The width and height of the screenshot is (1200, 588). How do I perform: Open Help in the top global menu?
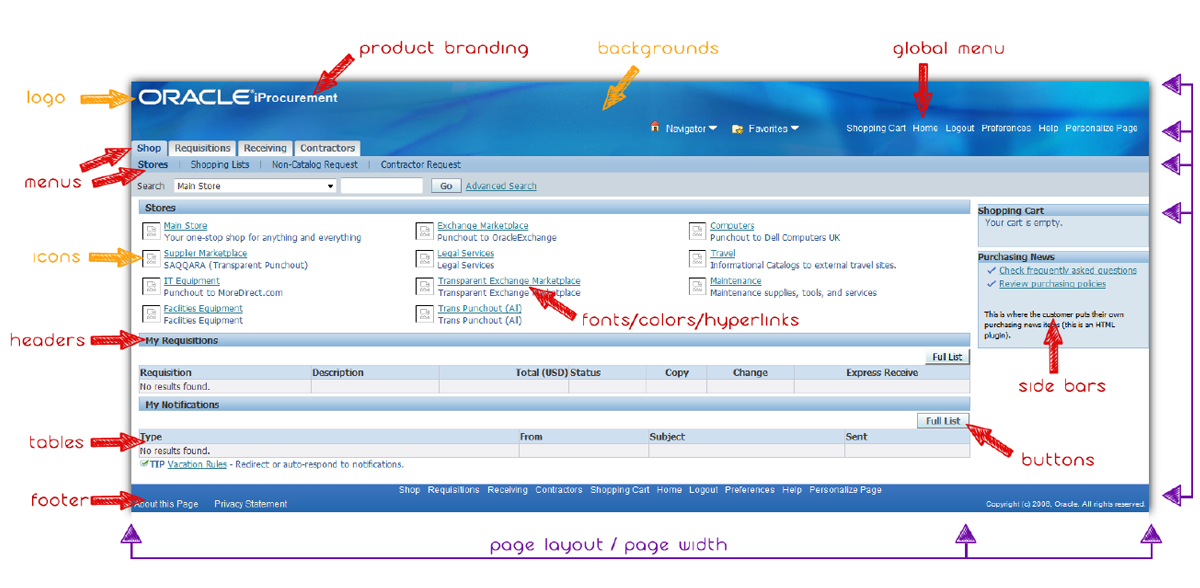click(x=1048, y=128)
